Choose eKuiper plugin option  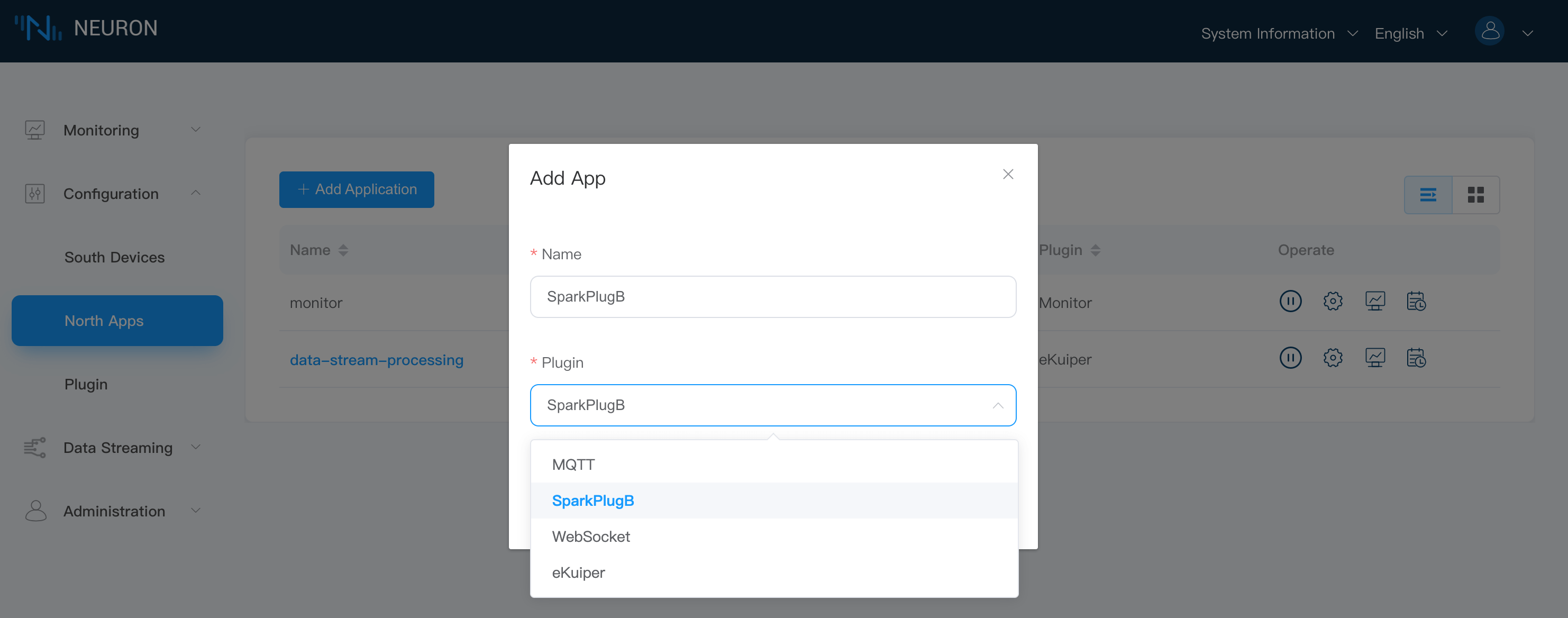tap(578, 572)
